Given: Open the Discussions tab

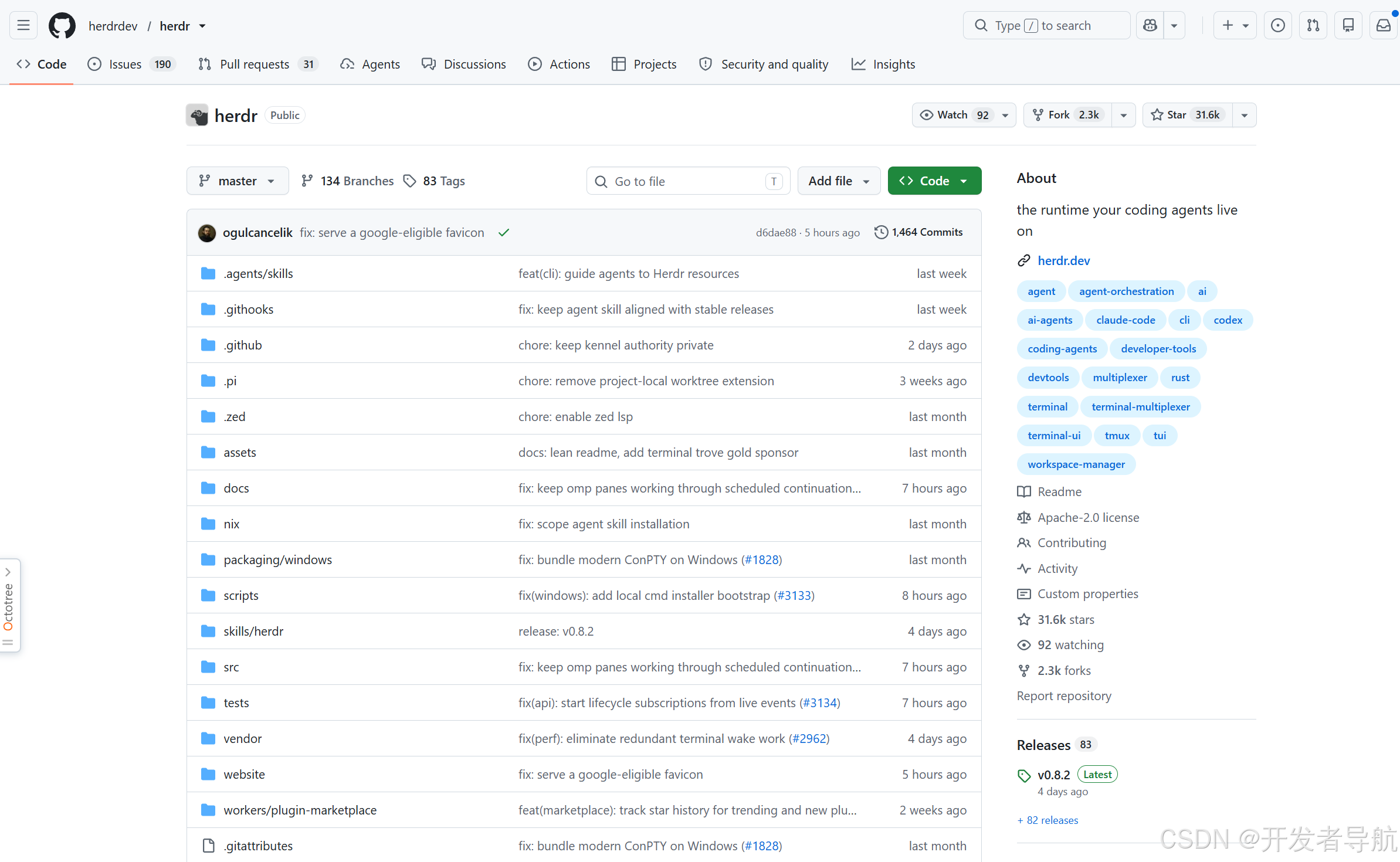Looking at the screenshot, I should coord(464,64).
